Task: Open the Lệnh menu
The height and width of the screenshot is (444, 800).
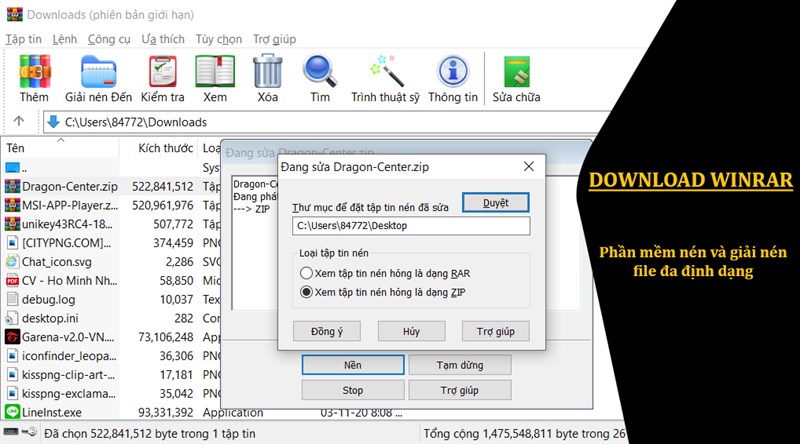Action: 65,39
